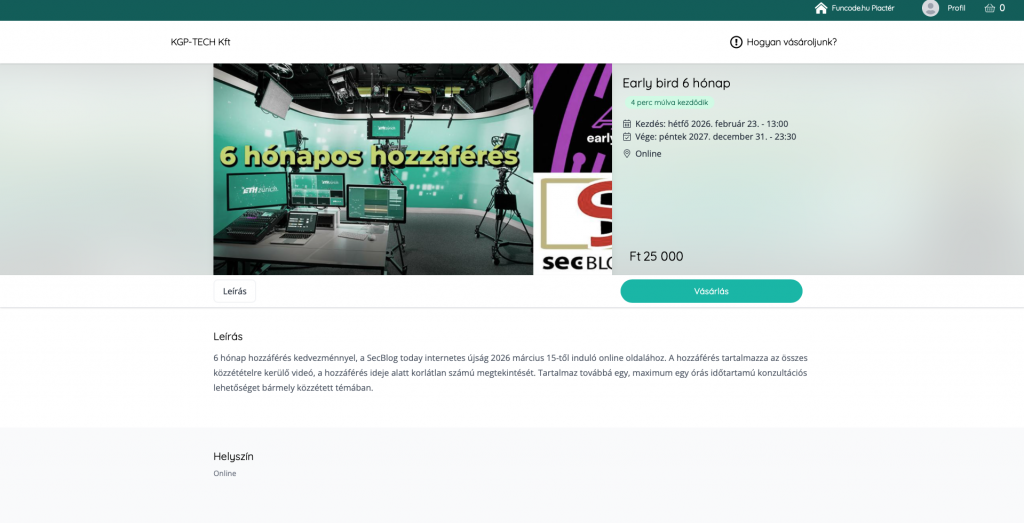Click the Early bird 6 hónap title
The height and width of the screenshot is (523, 1024).
click(676, 83)
